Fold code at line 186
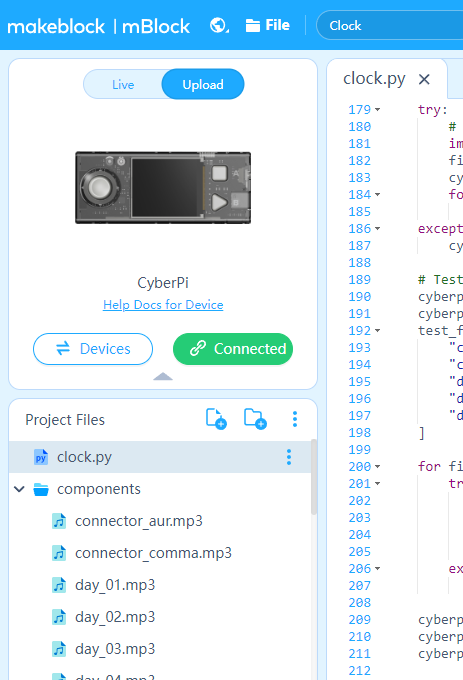This screenshot has width=463, height=680. click(378, 229)
